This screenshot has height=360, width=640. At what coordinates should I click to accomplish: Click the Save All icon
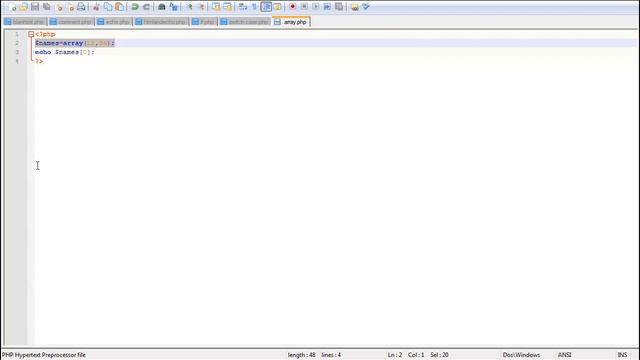pos(47,7)
